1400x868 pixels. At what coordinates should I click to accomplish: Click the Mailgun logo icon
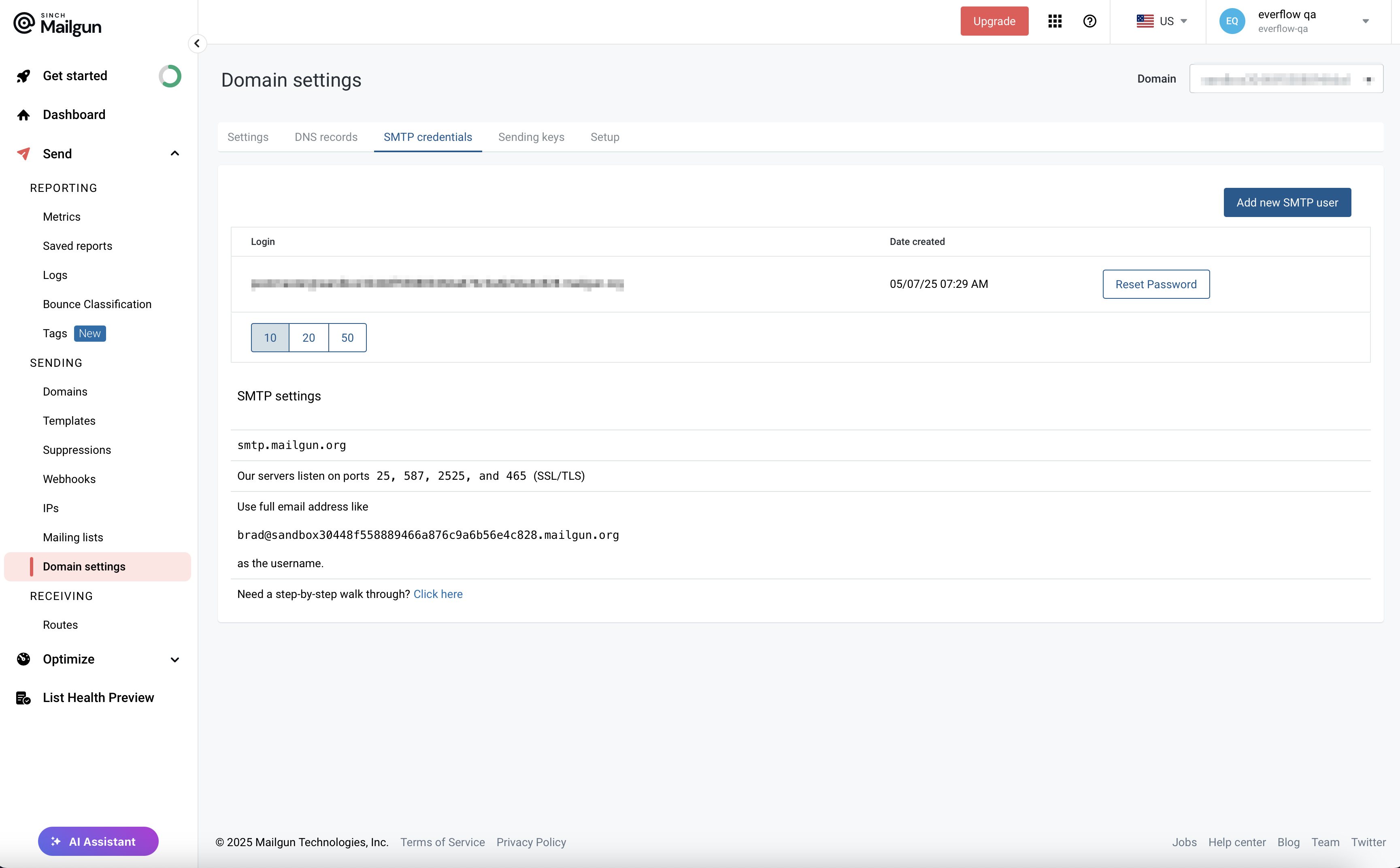tap(24, 23)
